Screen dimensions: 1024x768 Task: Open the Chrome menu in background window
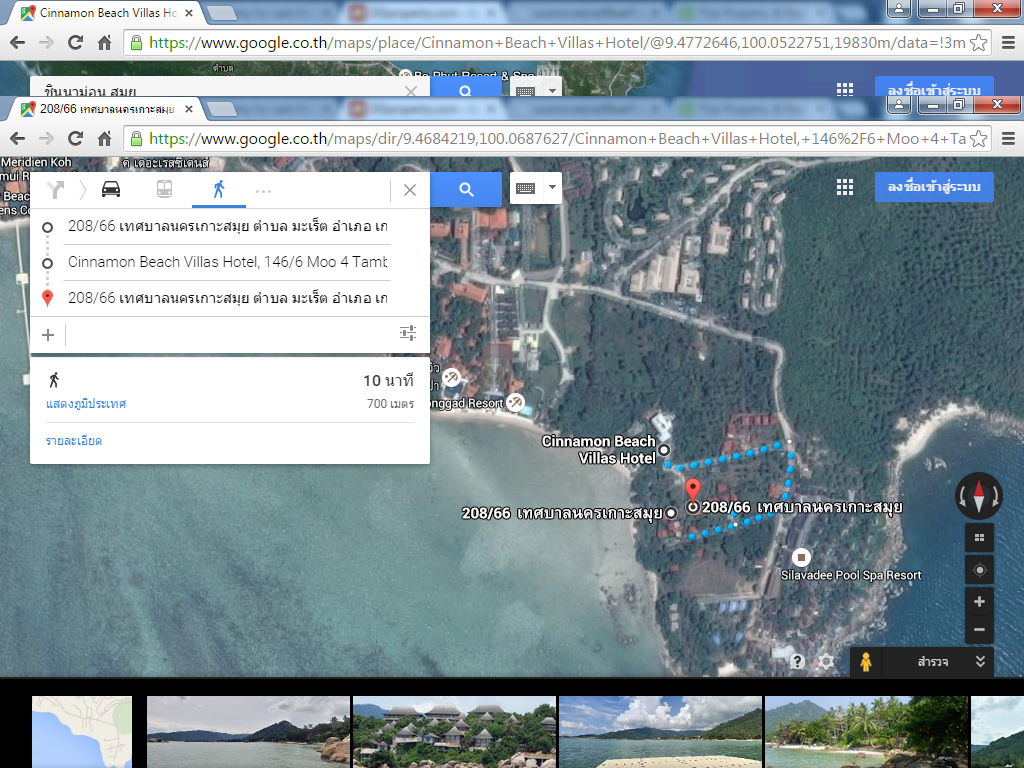[1008, 42]
